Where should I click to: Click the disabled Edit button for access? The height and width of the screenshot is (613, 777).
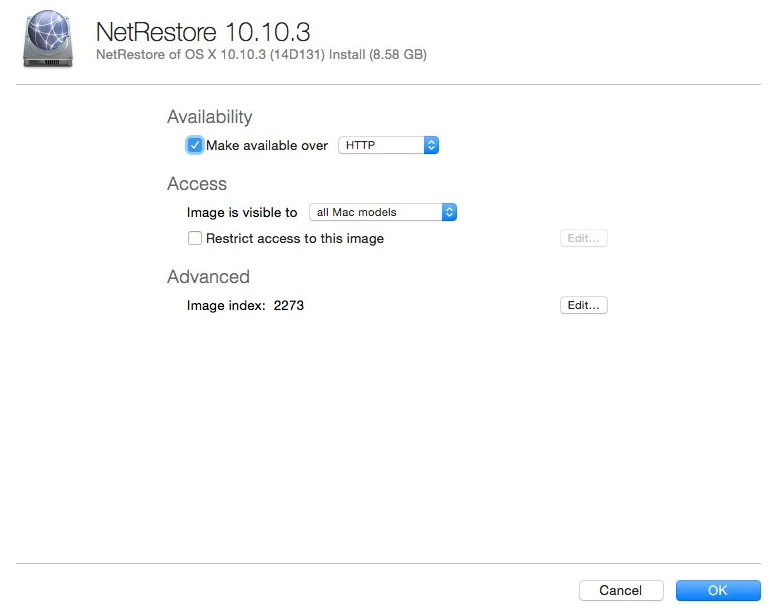pyautogui.click(x=583, y=238)
